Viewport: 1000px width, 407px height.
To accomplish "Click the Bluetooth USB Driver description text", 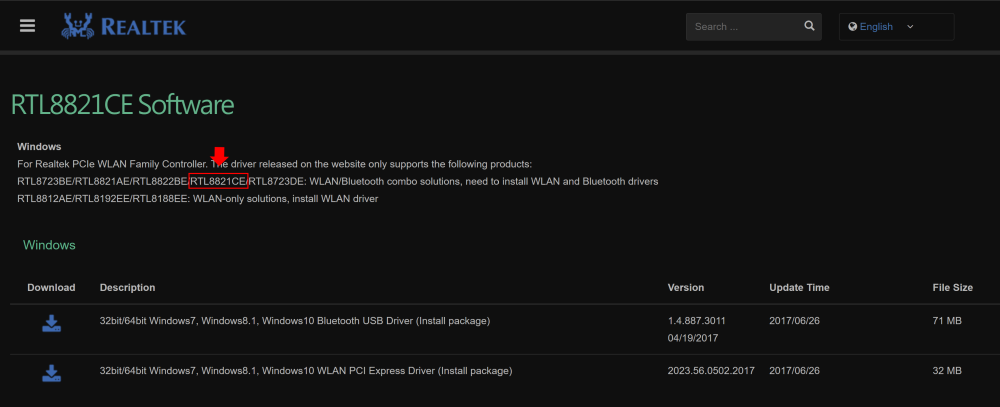I will [x=294, y=321].
